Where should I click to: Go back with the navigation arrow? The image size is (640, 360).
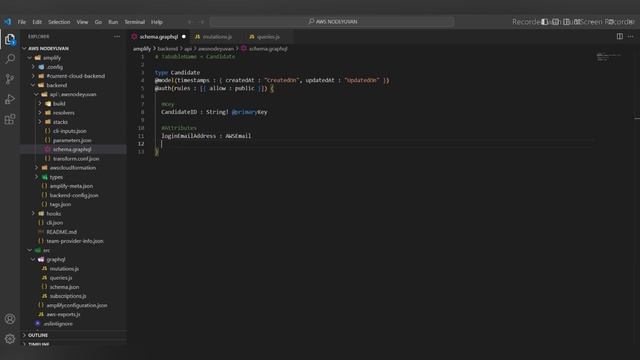pyautogui.click(x=190, y=22)
